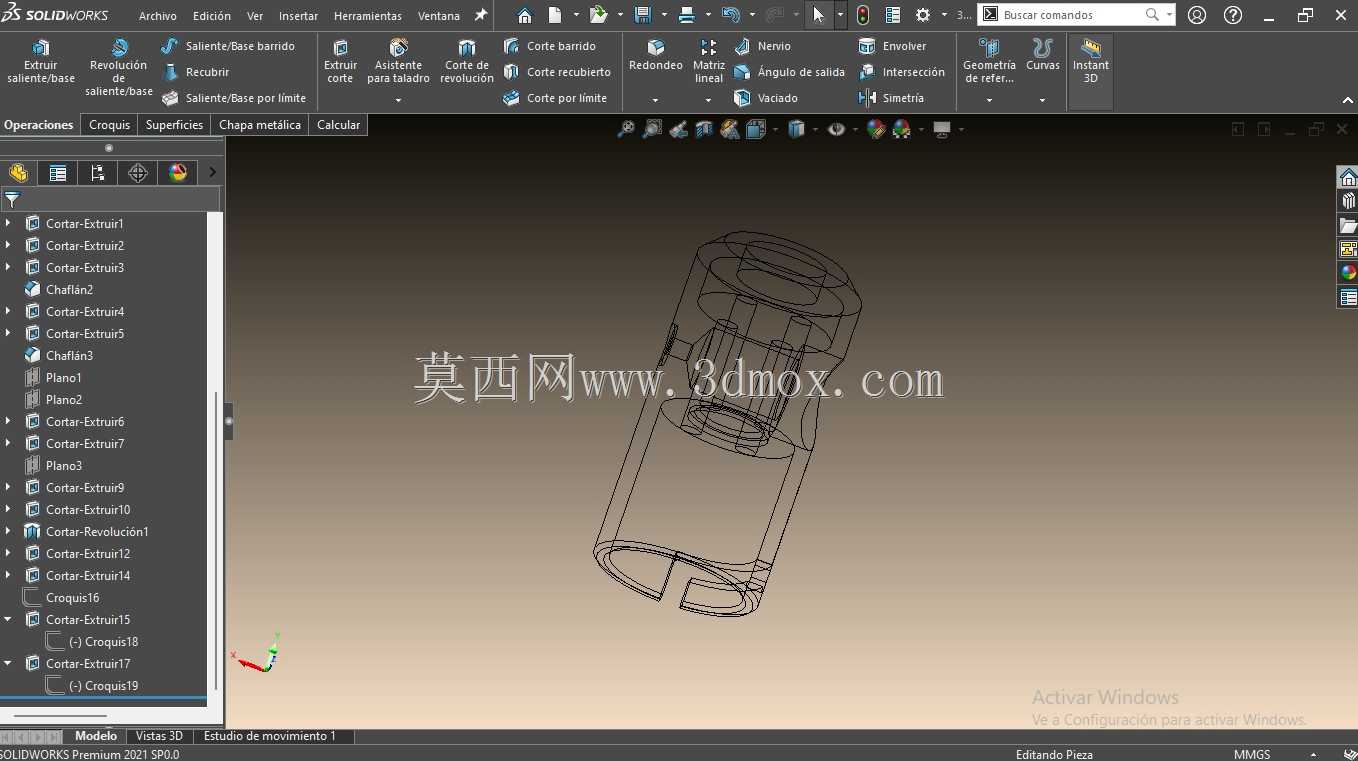Select Matriz lineal pattern tool
1358x761 pixels.
[x=709, y=62]
